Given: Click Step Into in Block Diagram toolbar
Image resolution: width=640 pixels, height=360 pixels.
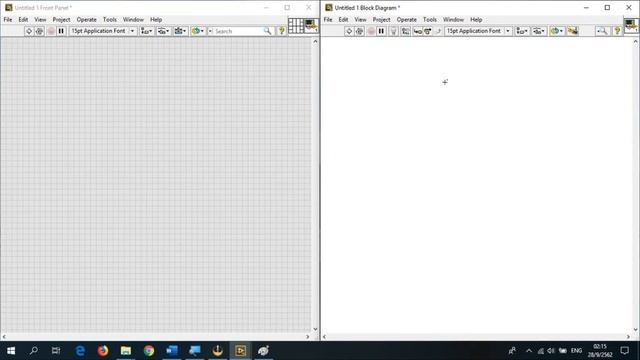Looking at the screenshot, I should coord(418,31).
